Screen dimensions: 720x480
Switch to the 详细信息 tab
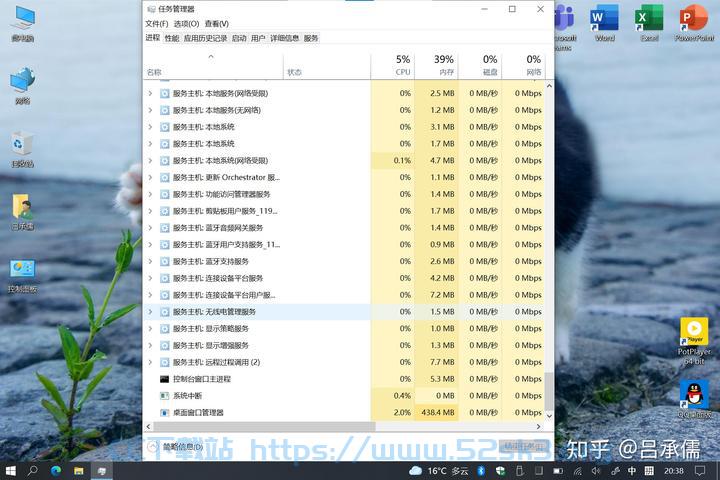[284, 38]
